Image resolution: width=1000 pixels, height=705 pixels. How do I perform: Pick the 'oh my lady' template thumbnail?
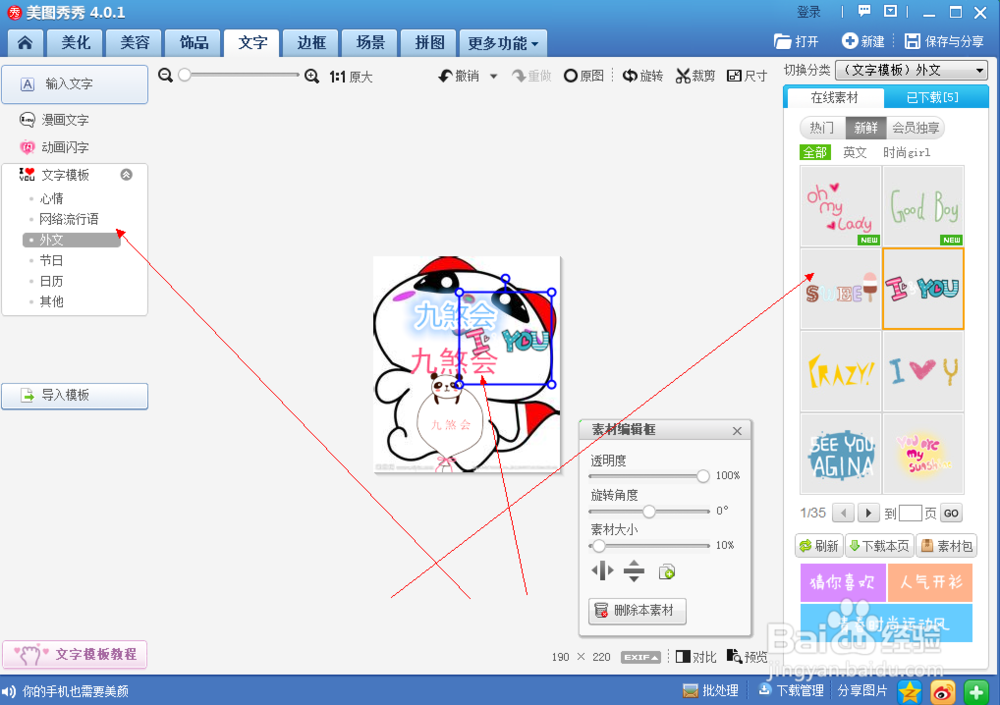841,206
